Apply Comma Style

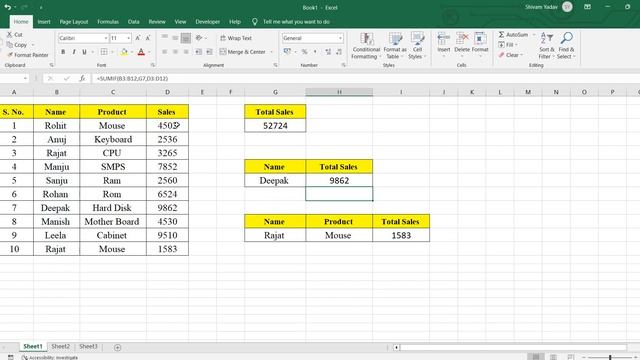coord(315,52)
